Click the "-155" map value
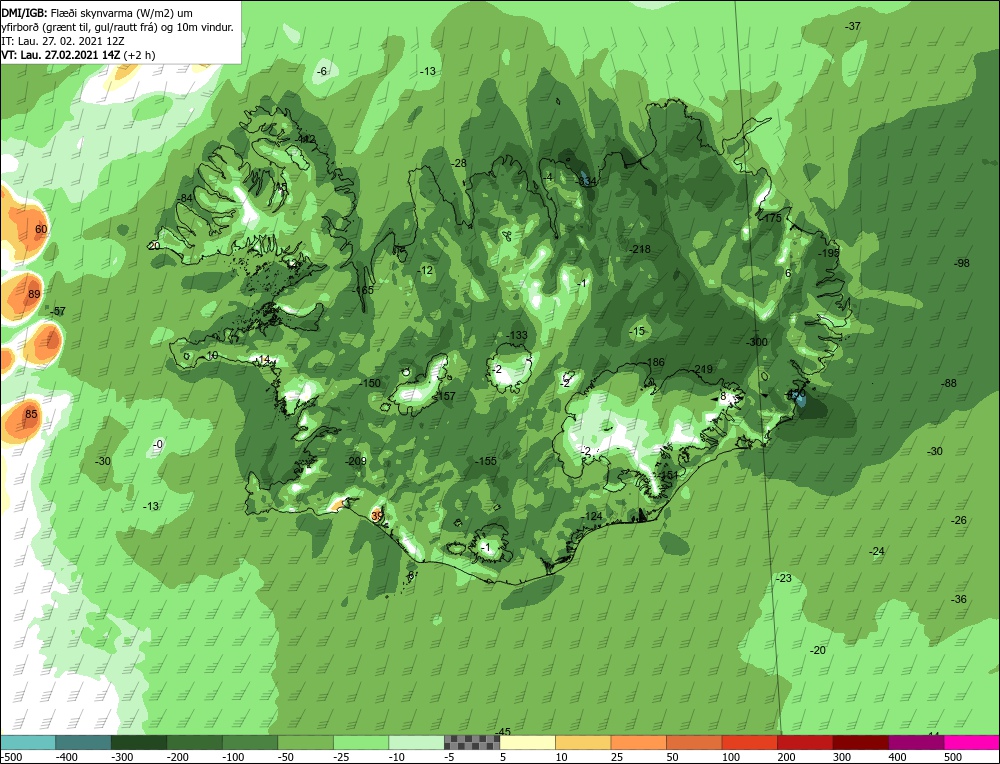 486,462
